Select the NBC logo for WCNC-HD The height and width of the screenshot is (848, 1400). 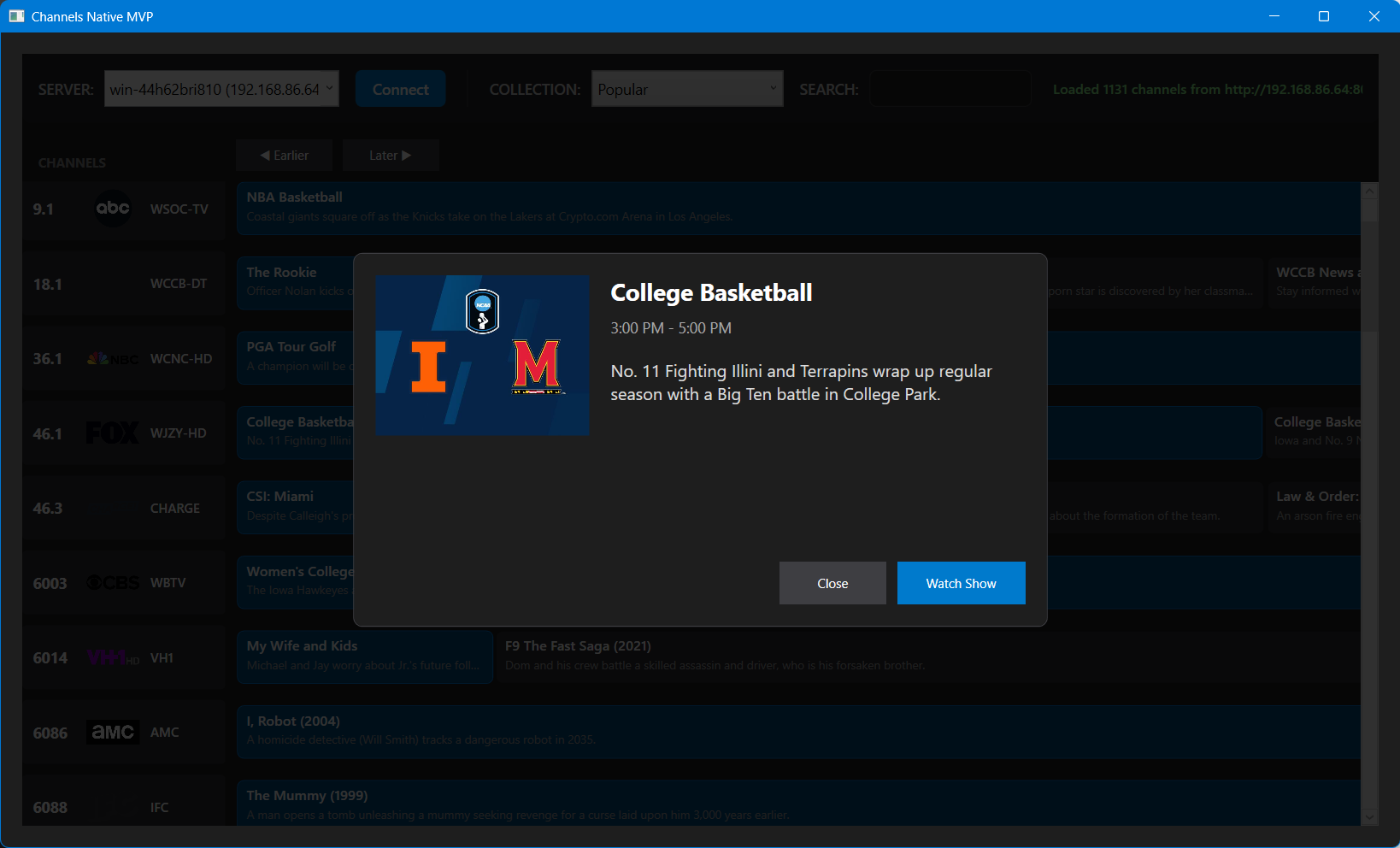(113, 359)
